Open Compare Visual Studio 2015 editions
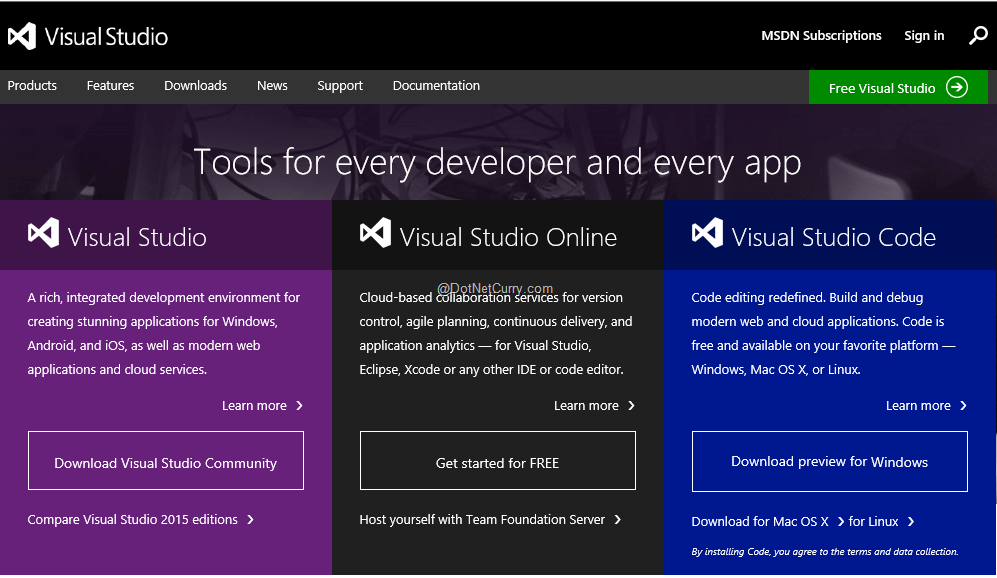This screenshot has height=578, width=997. coord(133,520)
